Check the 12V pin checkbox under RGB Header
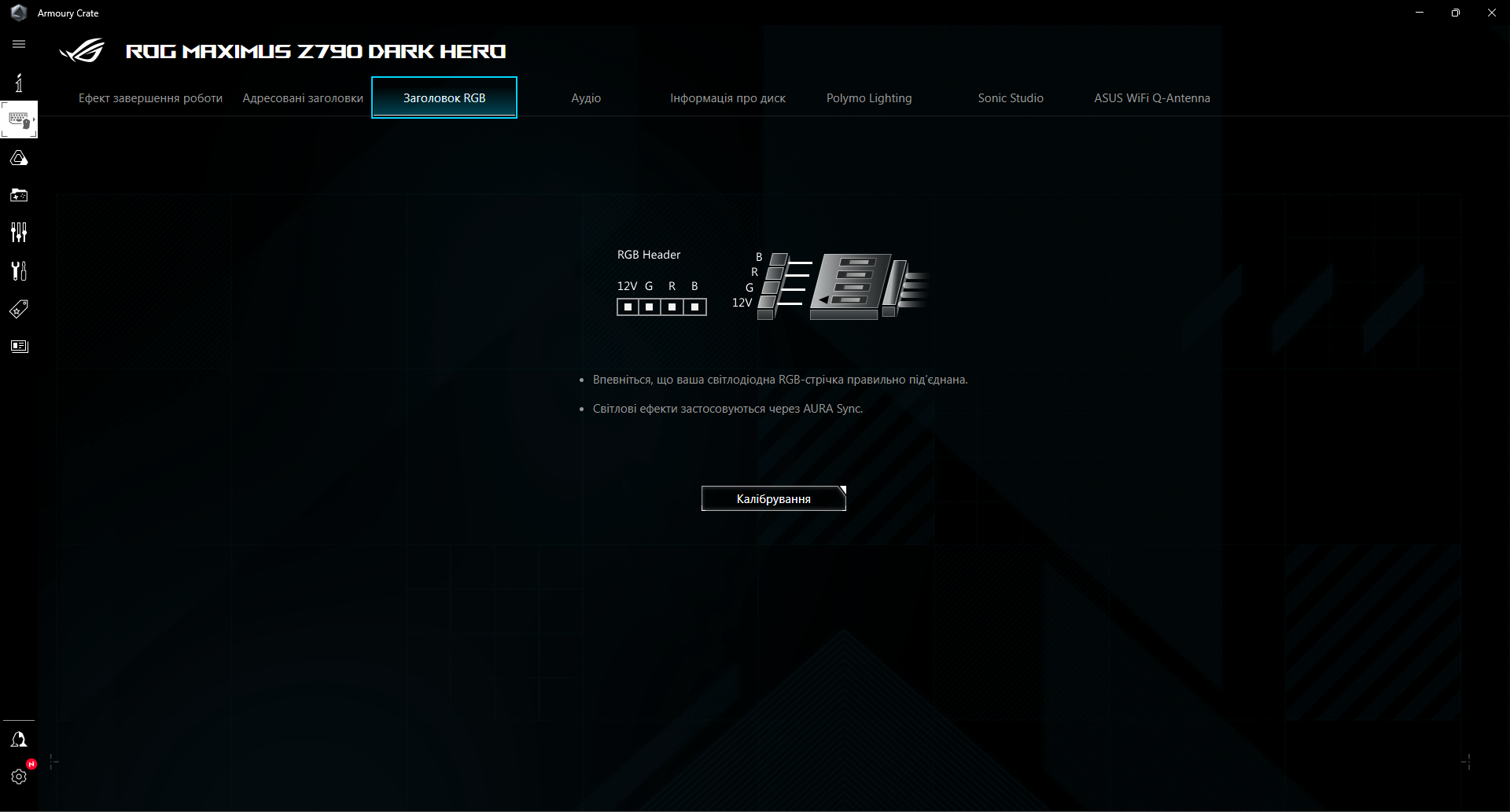The height and width of the screenshot is (812, 1510). click(x=627, y=307)
